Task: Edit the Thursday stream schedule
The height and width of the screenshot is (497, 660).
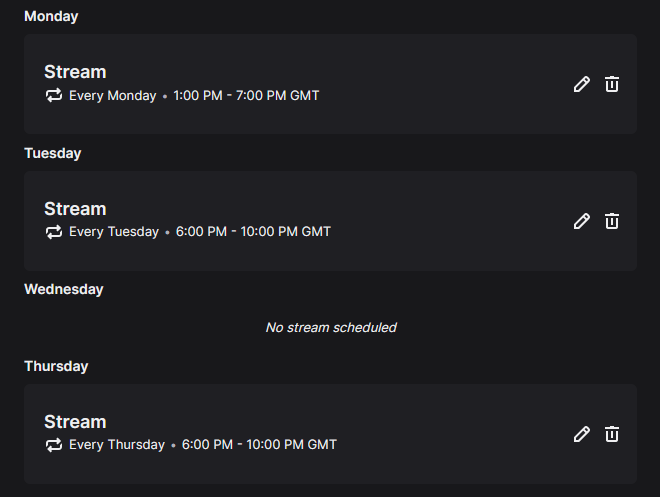Action: coord(582,434)
